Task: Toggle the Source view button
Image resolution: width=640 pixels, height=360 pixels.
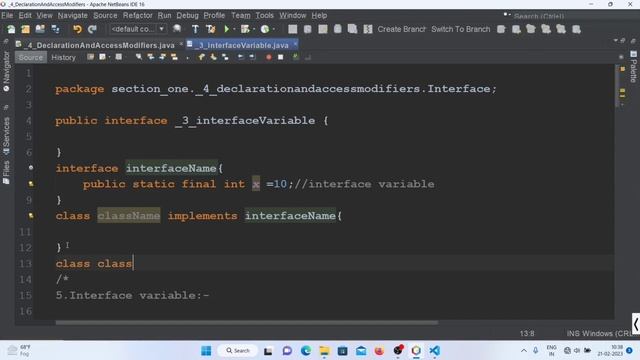Action: pyautogui.click(x=31, y=58)
